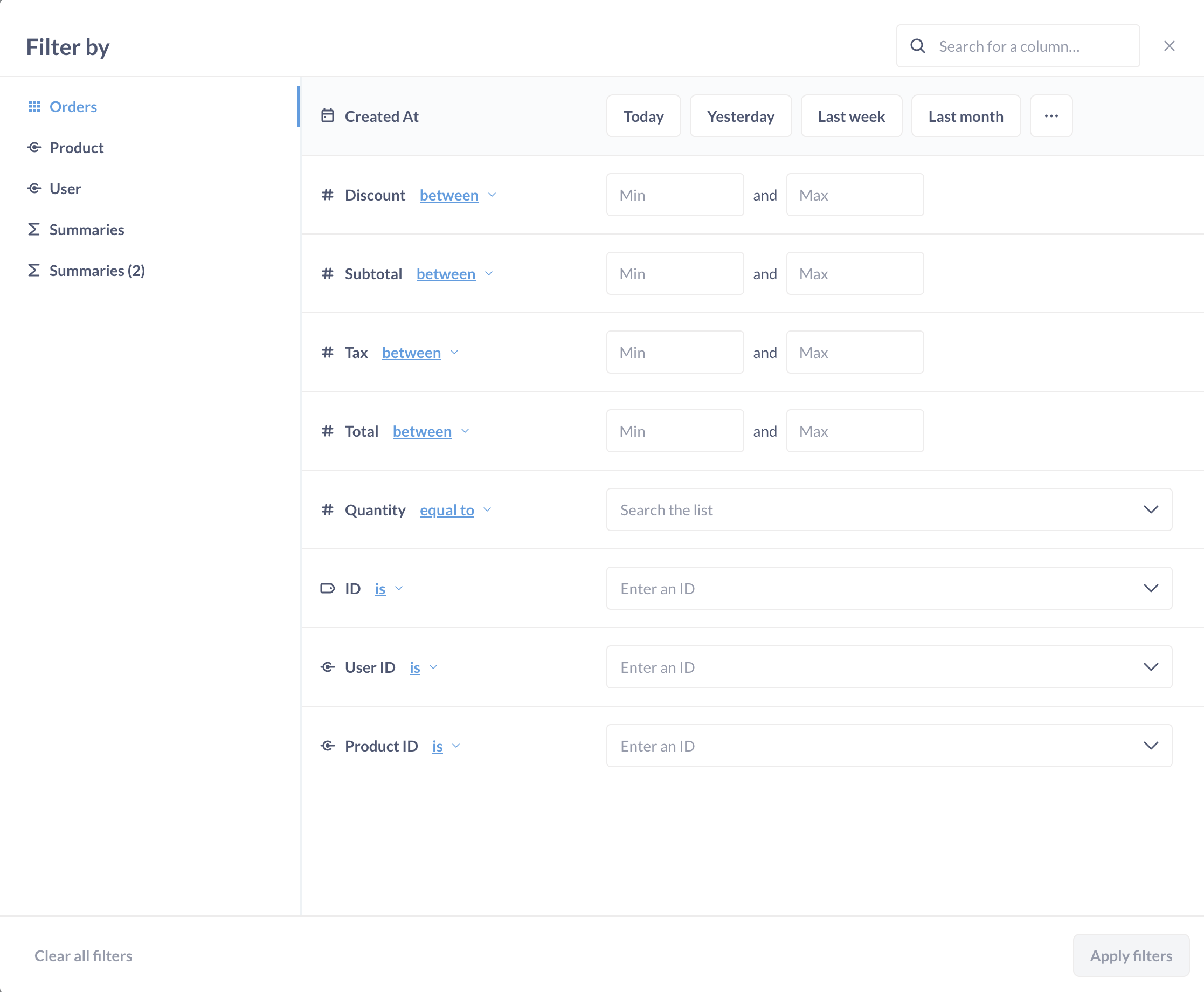
Task: Click the Orders sidebar icon
Action: (34, 106)
